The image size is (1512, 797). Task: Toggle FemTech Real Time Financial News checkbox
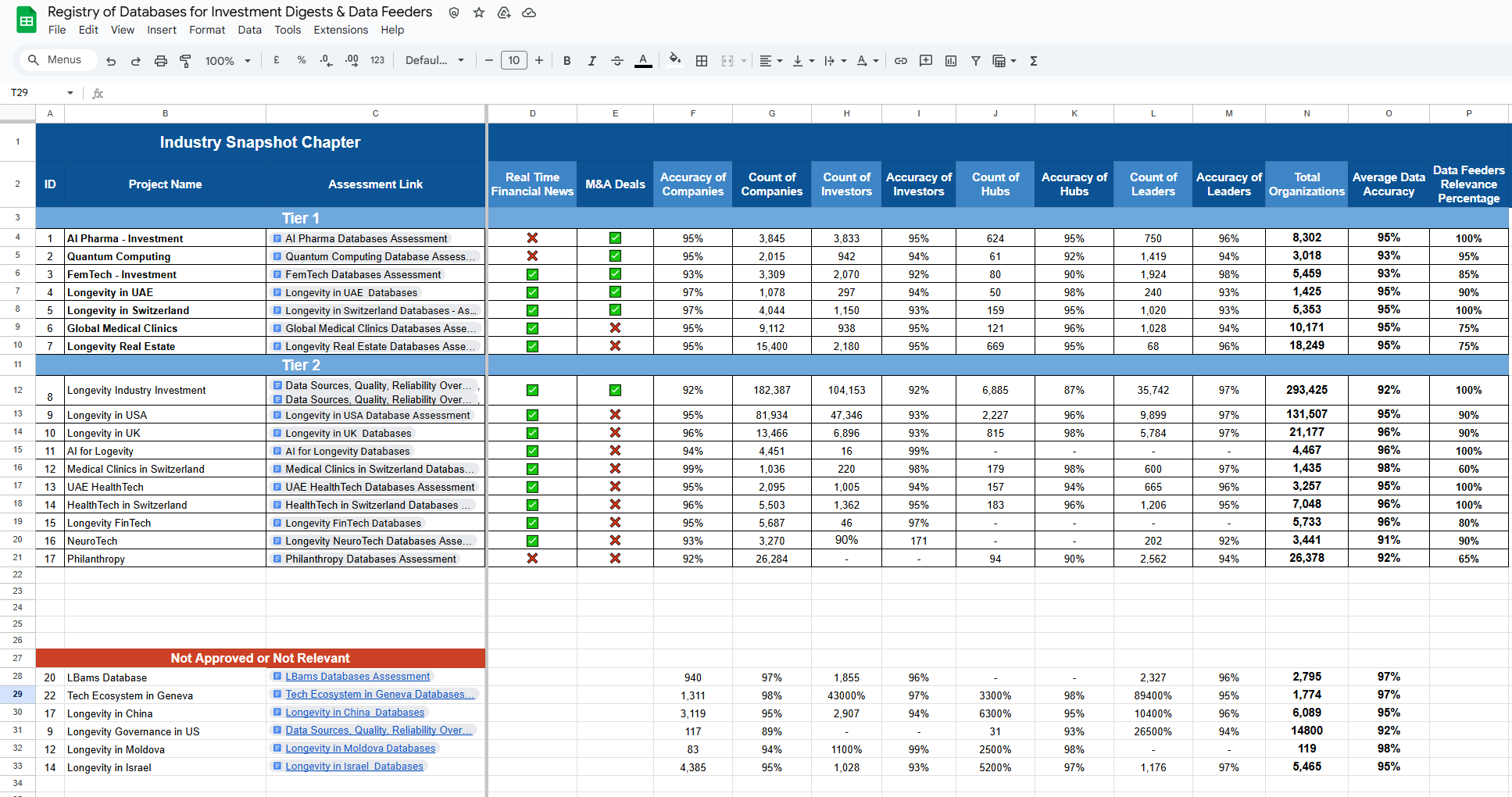pyautogui.click(x=532, y=274)
